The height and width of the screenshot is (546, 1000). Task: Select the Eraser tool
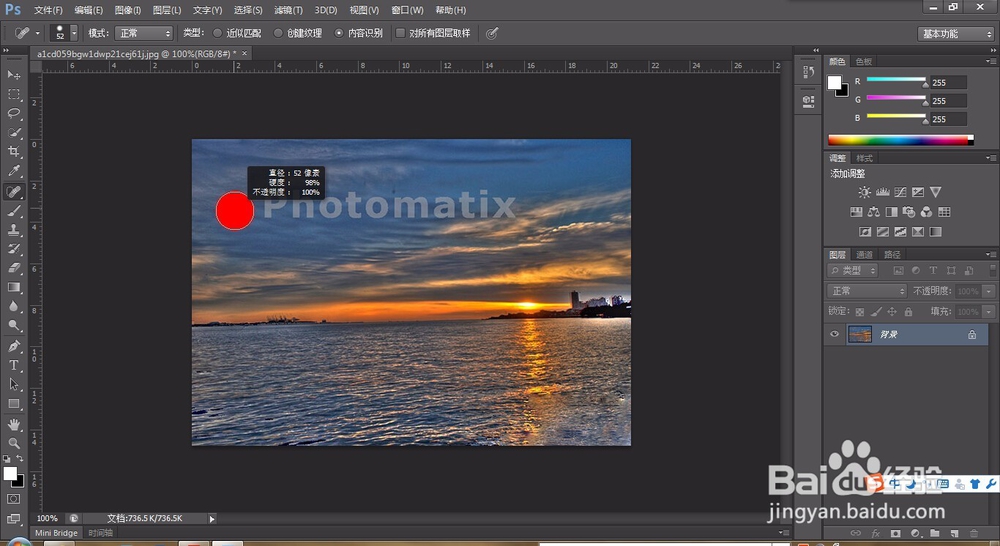(13, 269)
